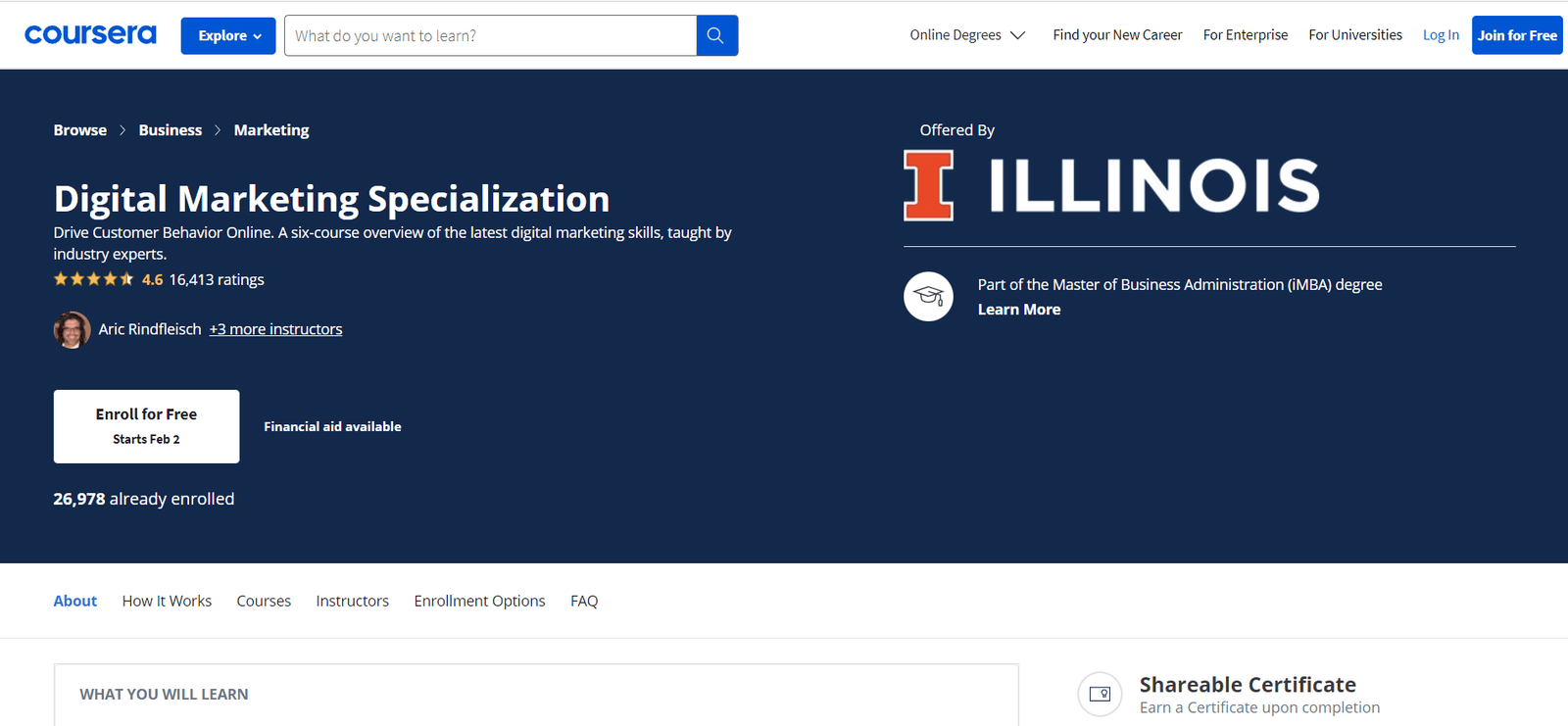Click the University of Illinois logo
The image size is (1568, 726).
click(1111, 185)
